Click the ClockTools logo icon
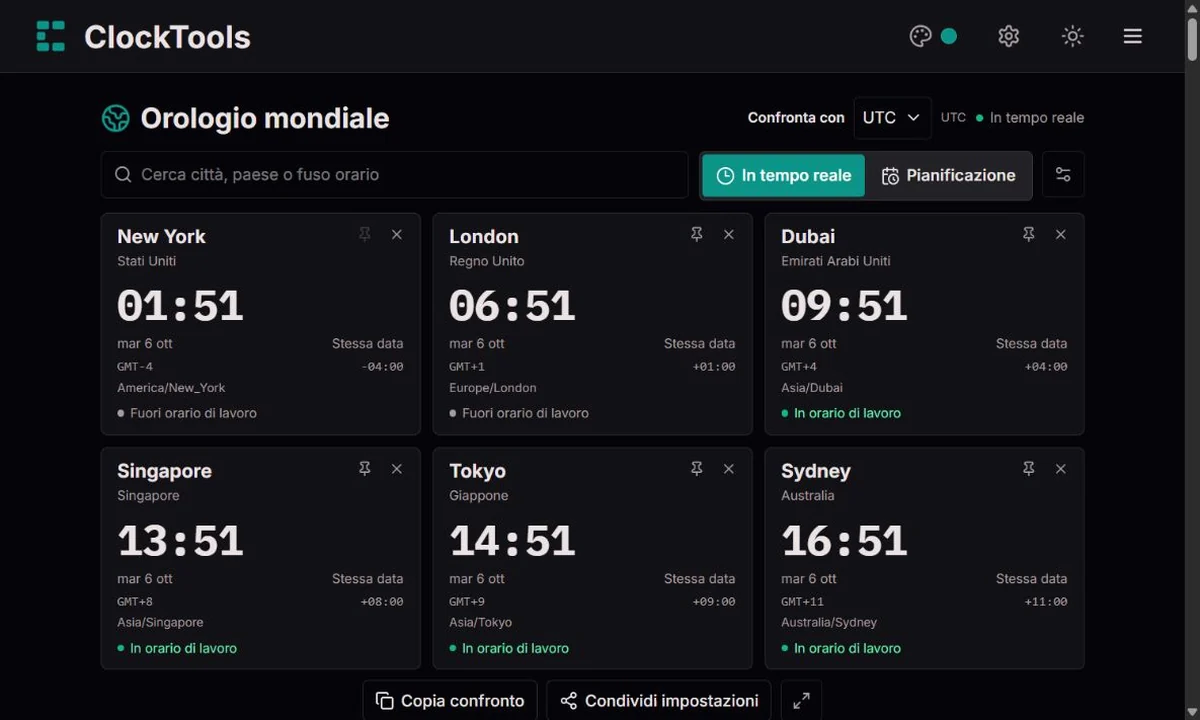Screen dimensions: 1200x720 (50, 36)
